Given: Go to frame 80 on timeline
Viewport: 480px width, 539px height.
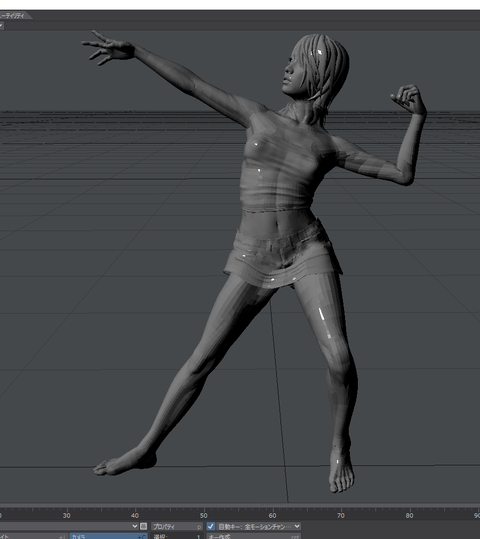Looking at the screenshot, I should click(409, 515).
